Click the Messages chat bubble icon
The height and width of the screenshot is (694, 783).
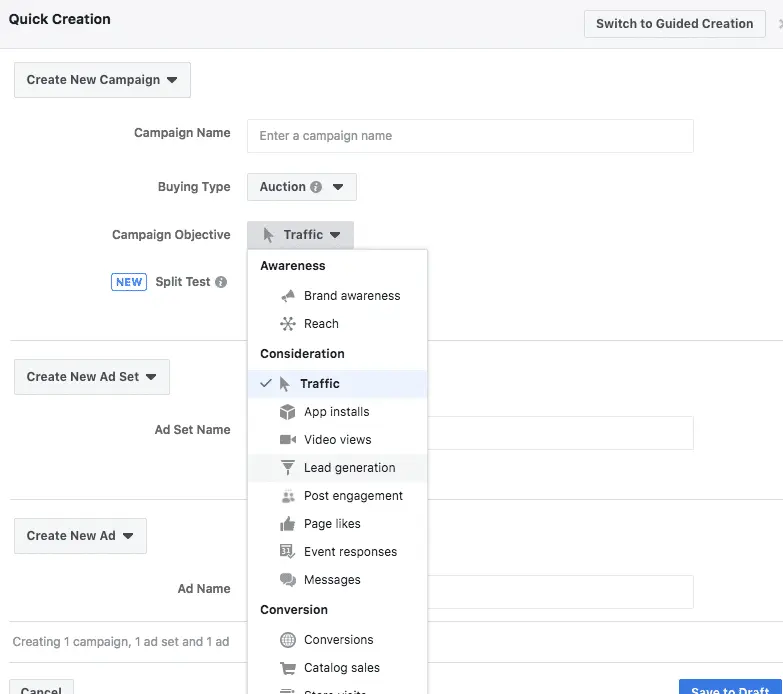pos(288,580)
